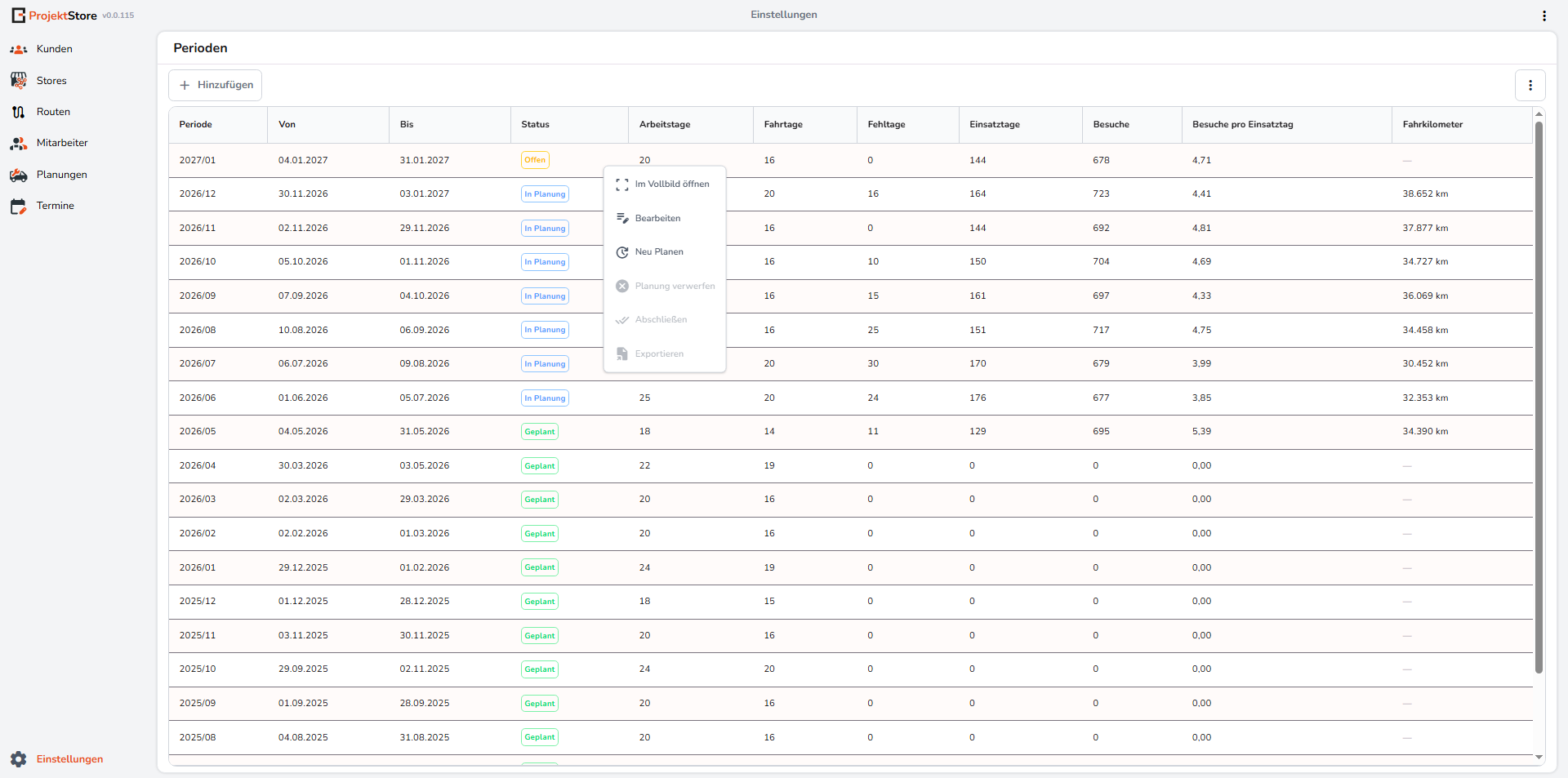Click the Einstellungen gear icon

point(18,759)
